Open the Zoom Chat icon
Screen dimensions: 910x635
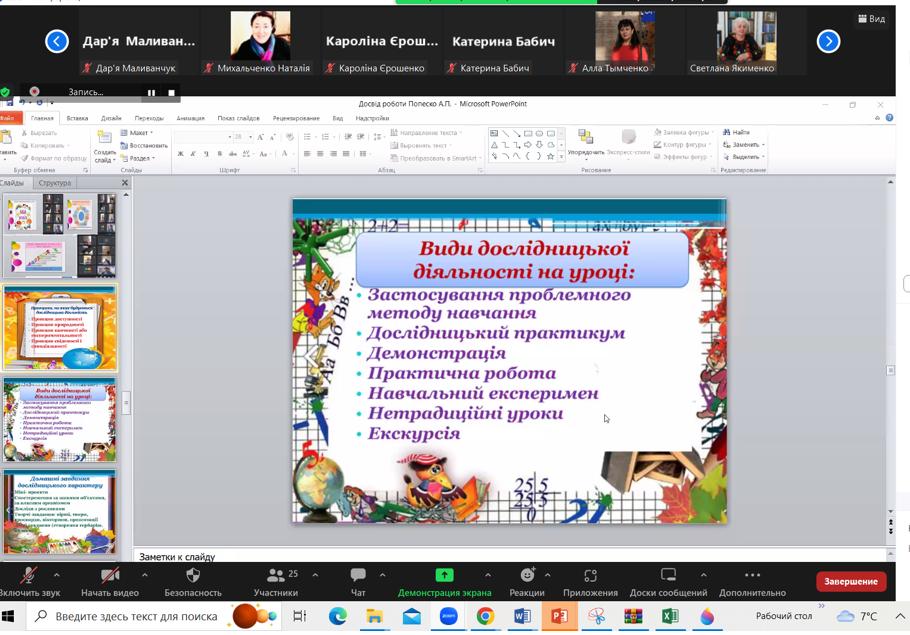tap(358, 576)
